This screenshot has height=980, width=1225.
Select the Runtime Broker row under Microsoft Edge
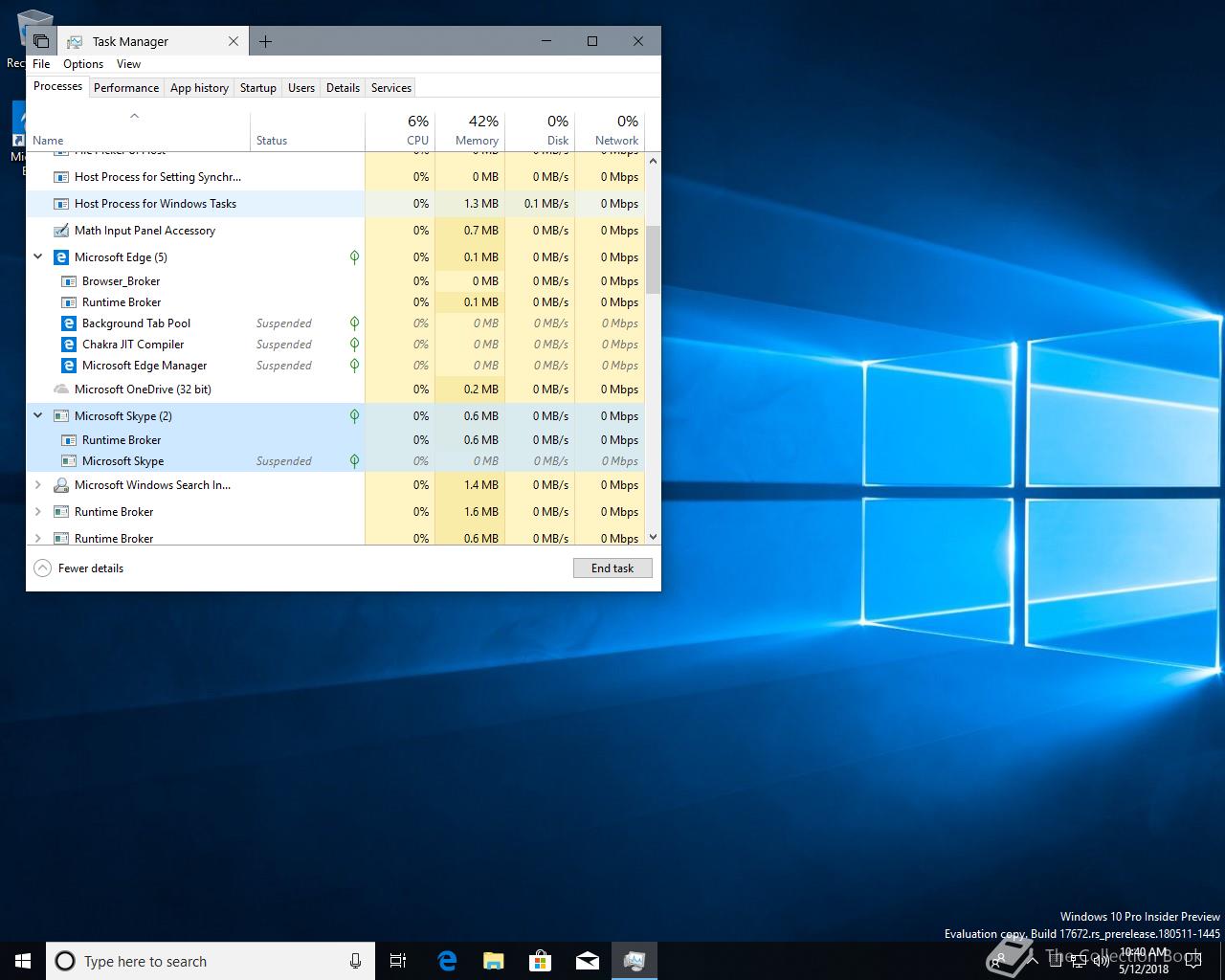point(335,302)
